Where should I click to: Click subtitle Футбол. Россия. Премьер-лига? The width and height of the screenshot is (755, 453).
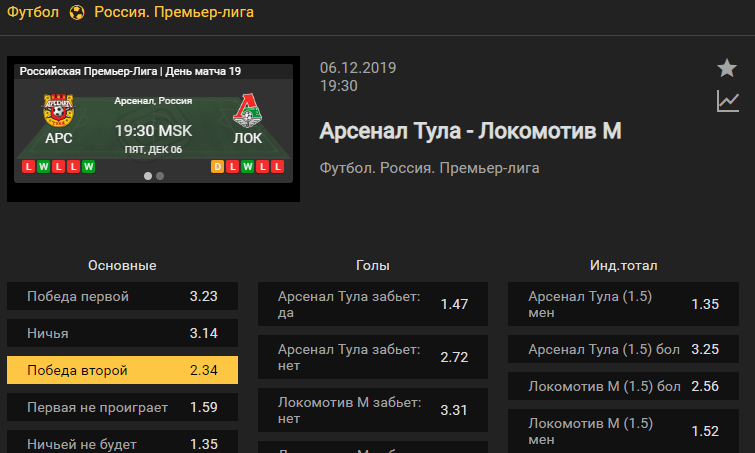point(430,168)
